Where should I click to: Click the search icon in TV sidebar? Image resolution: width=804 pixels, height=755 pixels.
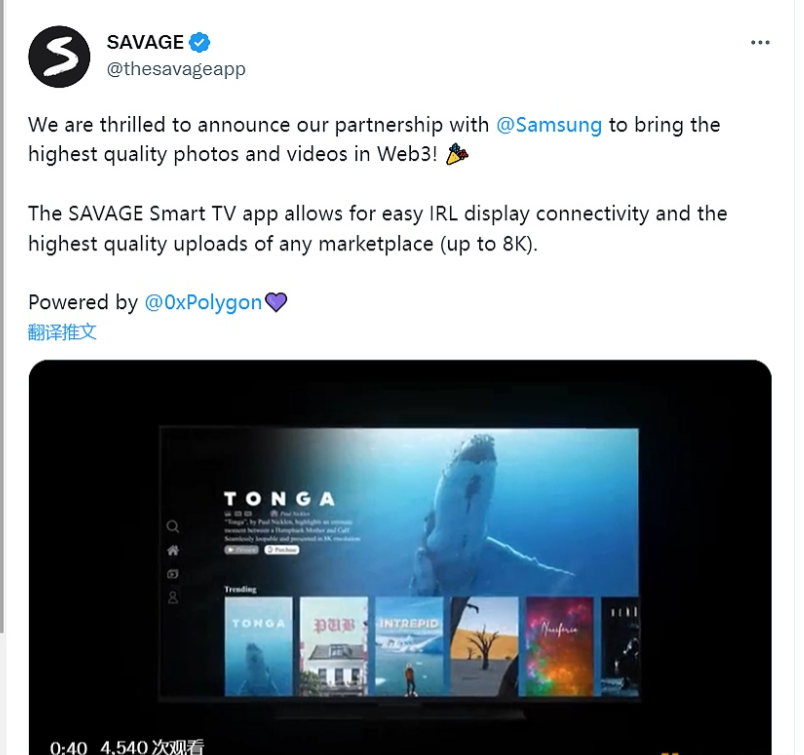pyautogui.click(x=173, y=527)
